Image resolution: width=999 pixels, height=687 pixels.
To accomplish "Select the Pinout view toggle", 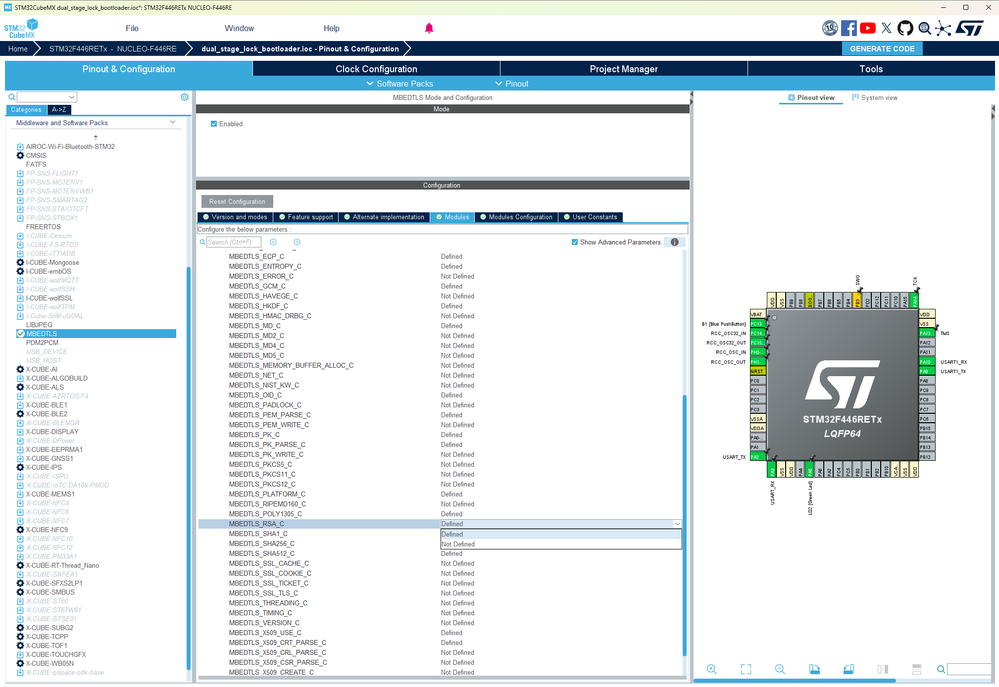I will pyautogui.click(x=810, y=98).
